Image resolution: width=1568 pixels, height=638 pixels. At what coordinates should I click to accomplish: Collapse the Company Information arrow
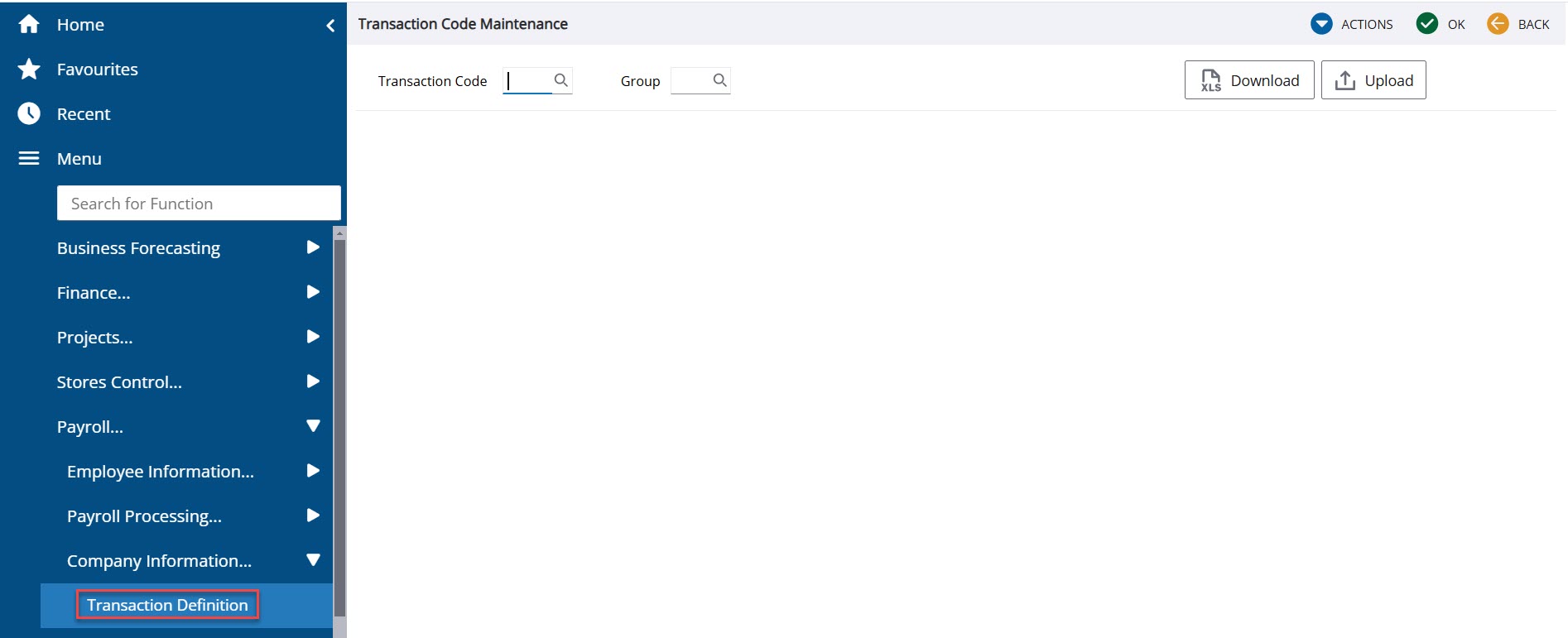tap(313, 560)
